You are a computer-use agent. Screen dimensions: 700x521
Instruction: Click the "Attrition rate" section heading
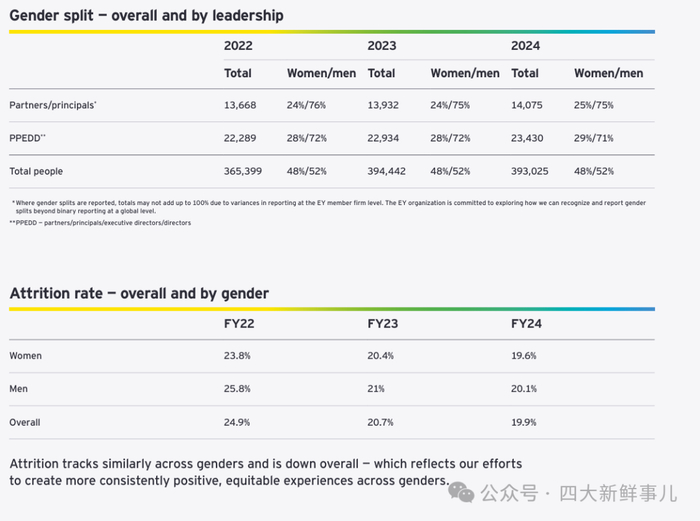(x=139, y=293)
